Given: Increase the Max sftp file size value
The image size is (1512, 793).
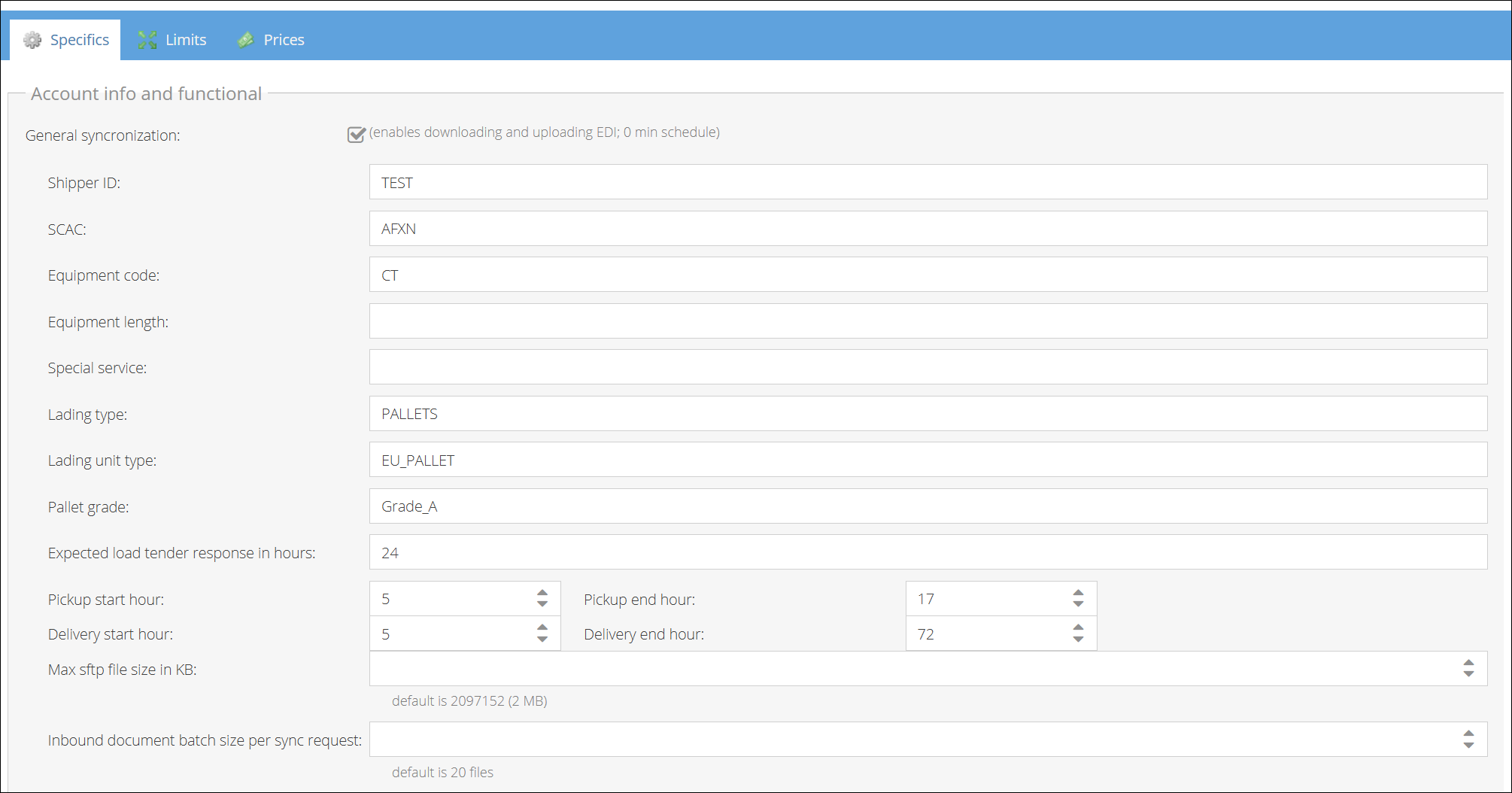Looking at the screenshot, I should coord(1468,663).
